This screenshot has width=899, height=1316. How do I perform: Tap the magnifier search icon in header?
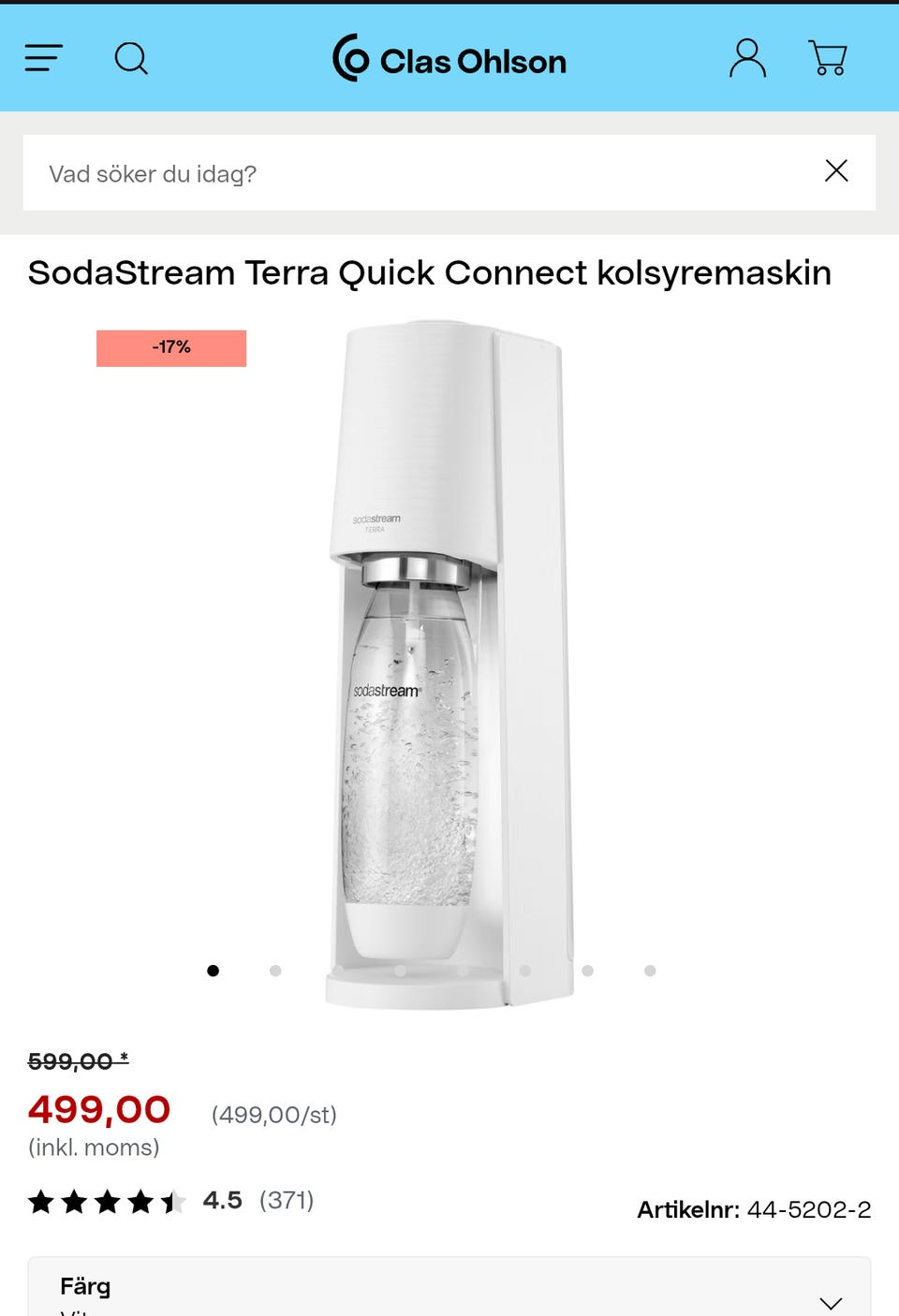coord(131,58)
